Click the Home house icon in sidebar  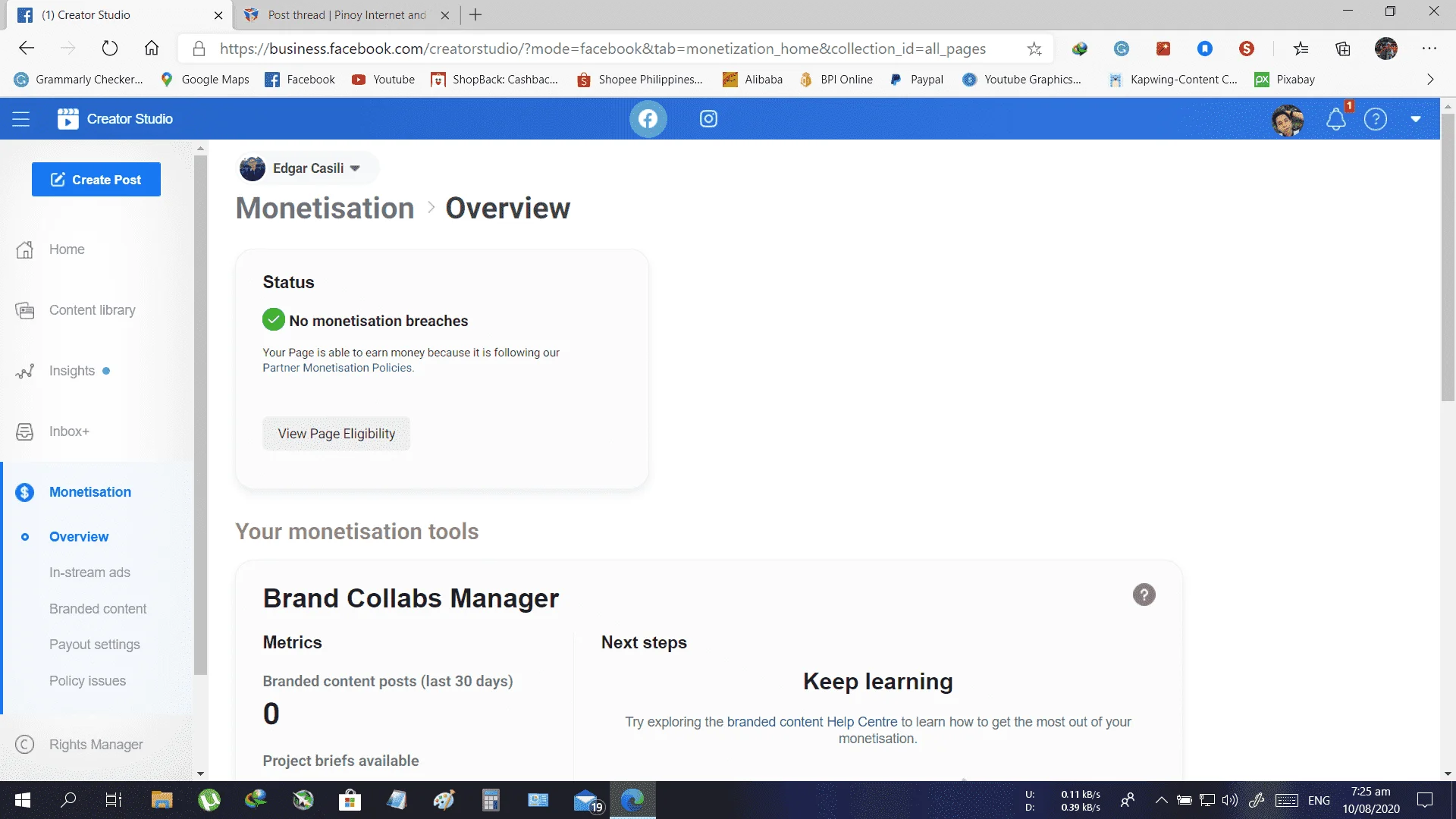click(25, 249)
